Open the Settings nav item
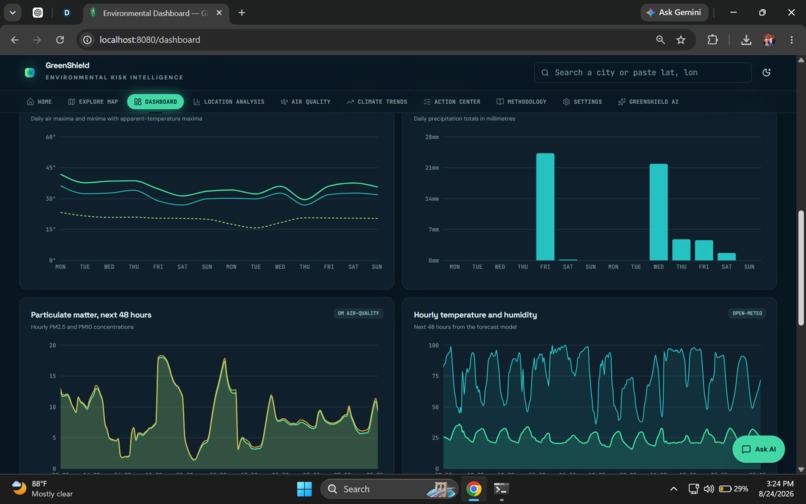 582,102
